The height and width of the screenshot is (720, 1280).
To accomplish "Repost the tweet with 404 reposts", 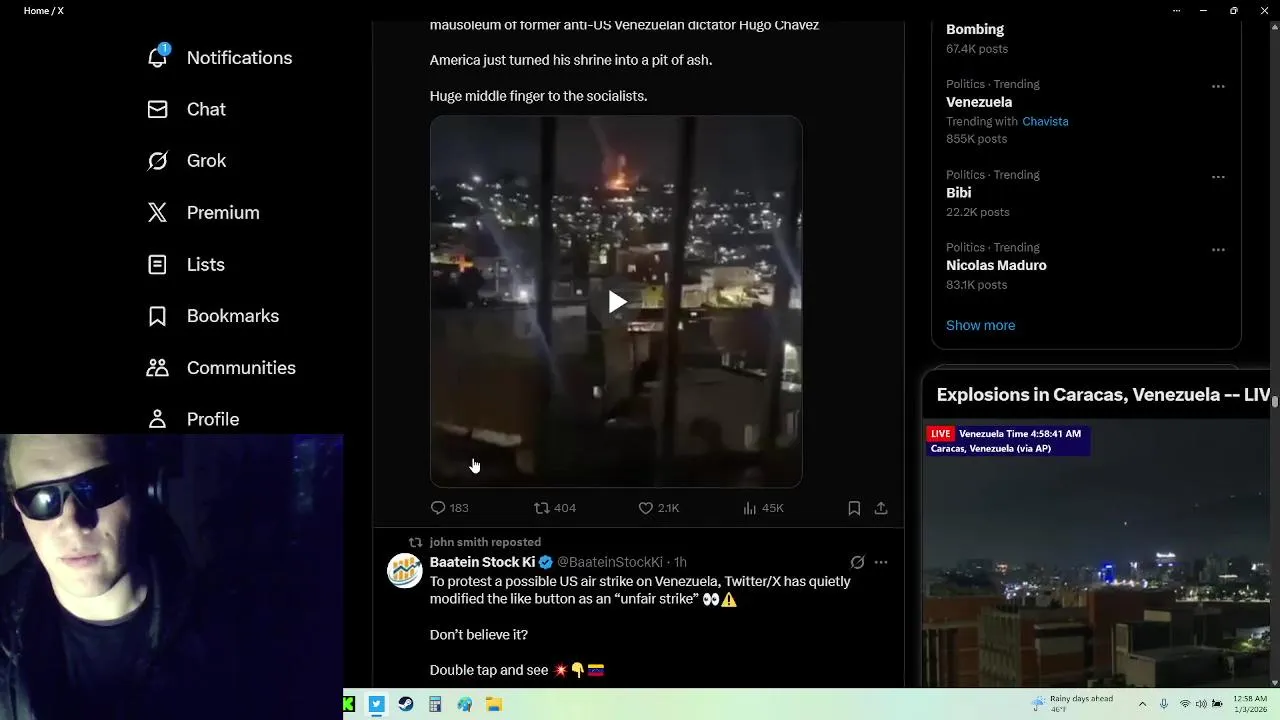I will pyautogui.click(x=541, y=508).
